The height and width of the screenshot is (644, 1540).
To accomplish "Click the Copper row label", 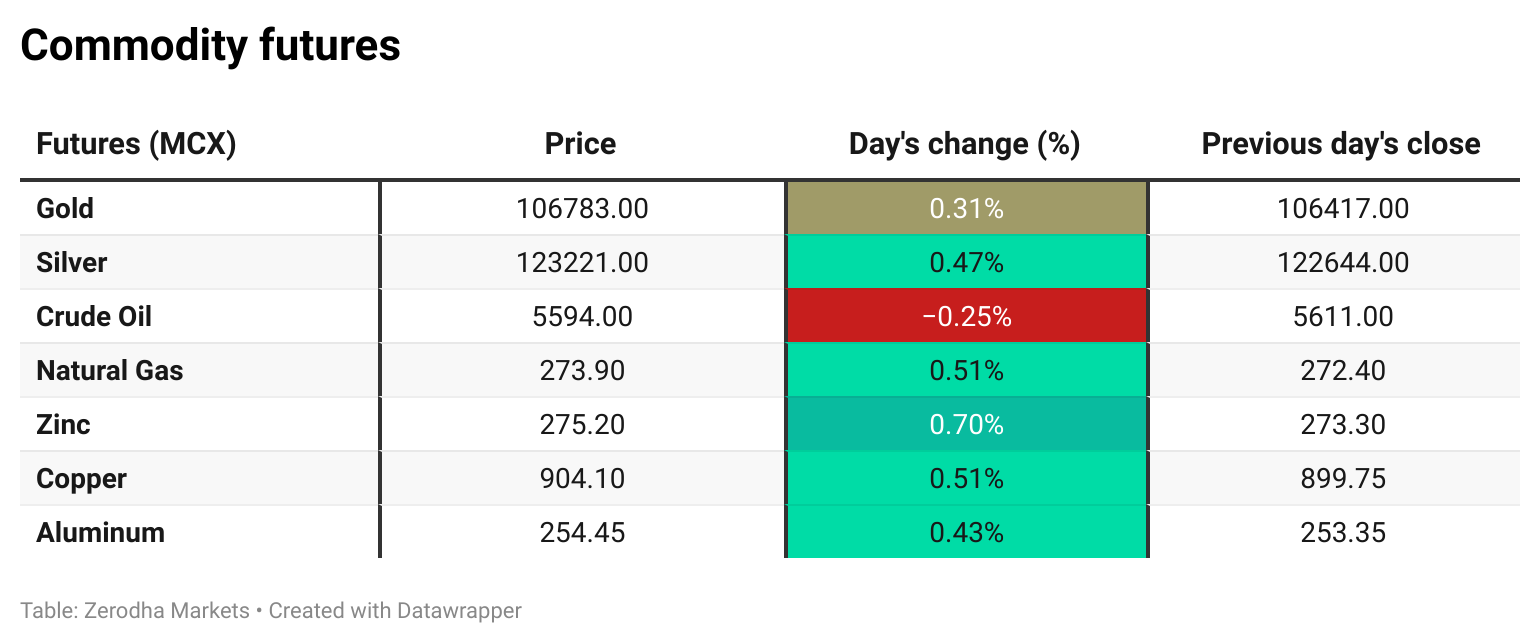I will (x=81, y=479).
